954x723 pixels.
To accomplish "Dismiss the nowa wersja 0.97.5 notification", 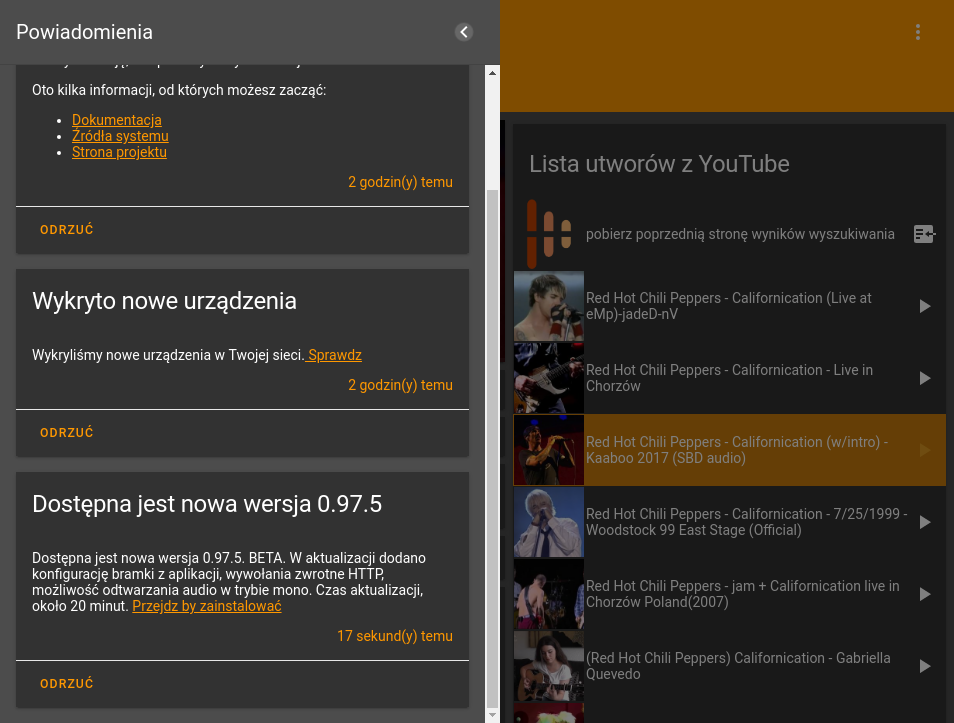I will point(67,683).
